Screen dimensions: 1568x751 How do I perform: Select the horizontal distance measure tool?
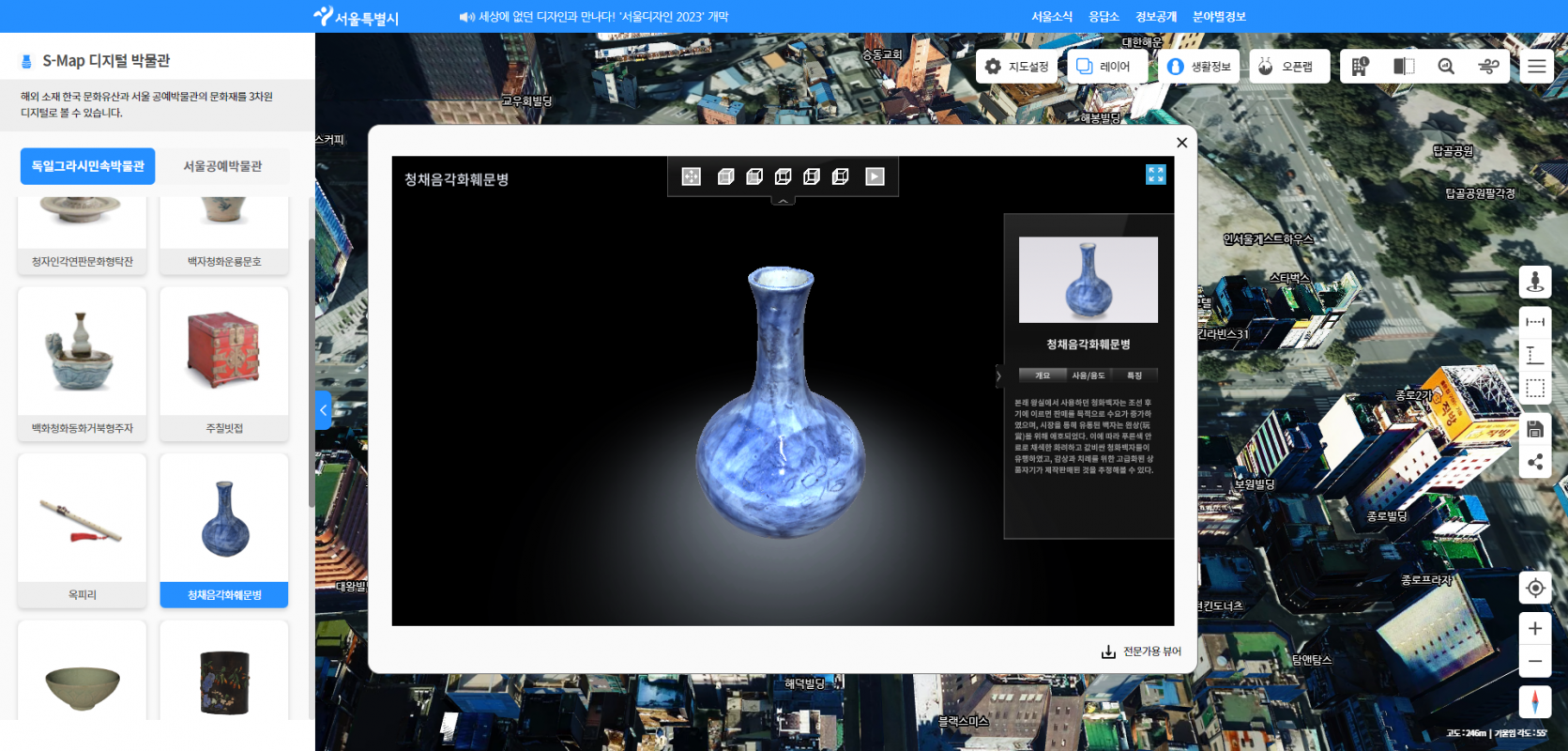pyautogui.click(x=1535, y=322)
